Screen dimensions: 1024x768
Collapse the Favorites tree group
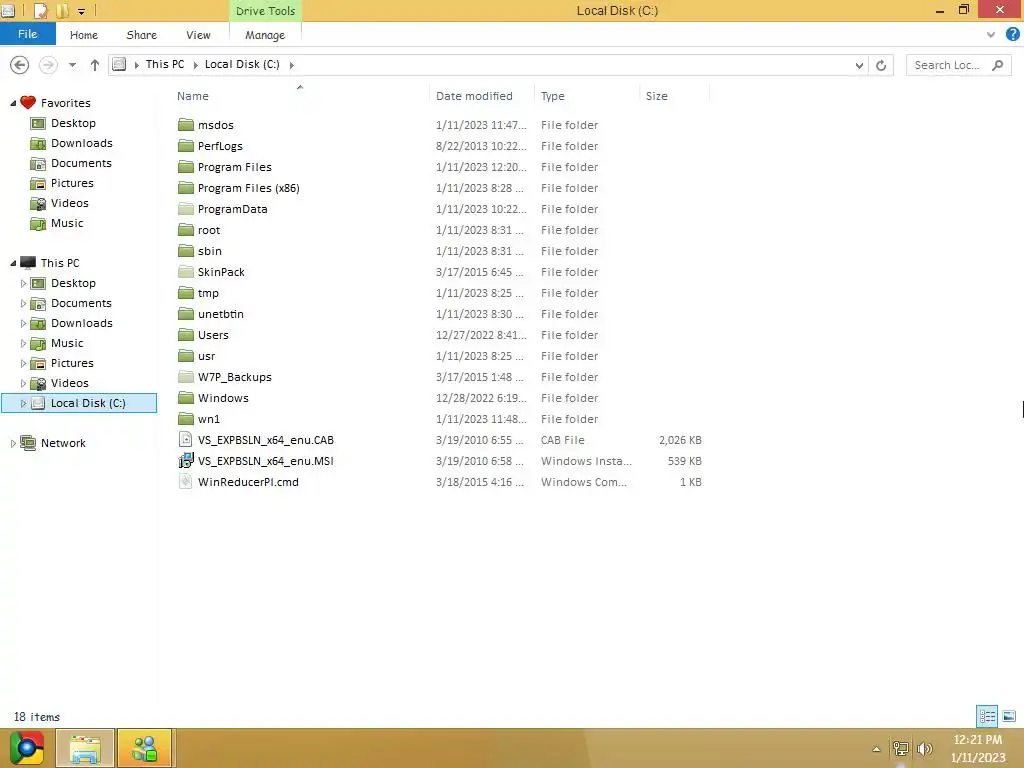pos(13,103)
